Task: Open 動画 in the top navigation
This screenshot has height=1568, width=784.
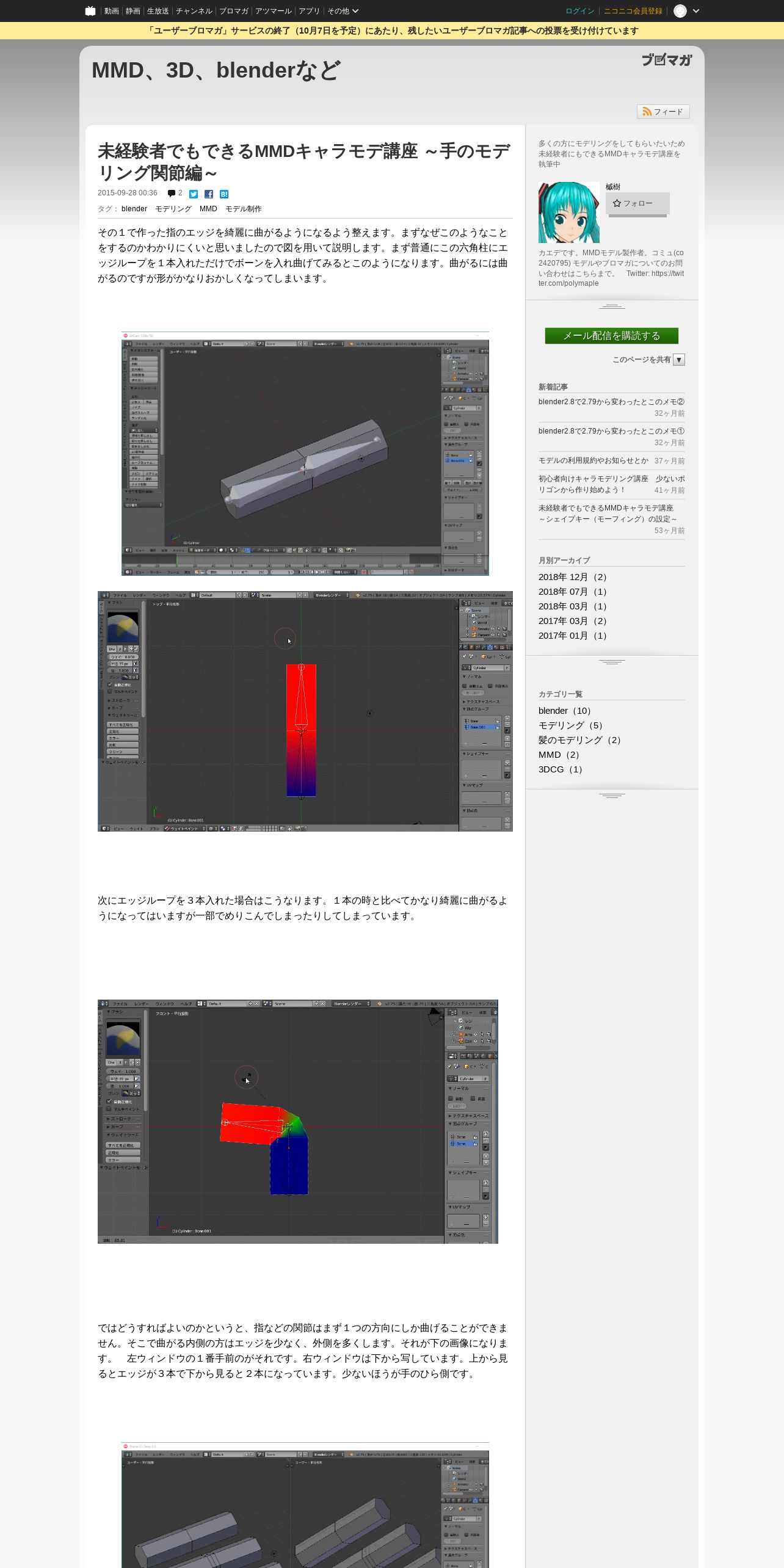Action: (111, 11)
